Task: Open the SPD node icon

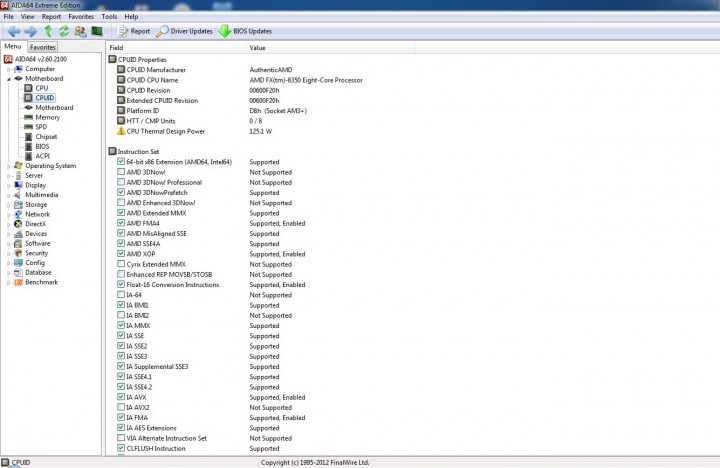Action: point(28,127)
